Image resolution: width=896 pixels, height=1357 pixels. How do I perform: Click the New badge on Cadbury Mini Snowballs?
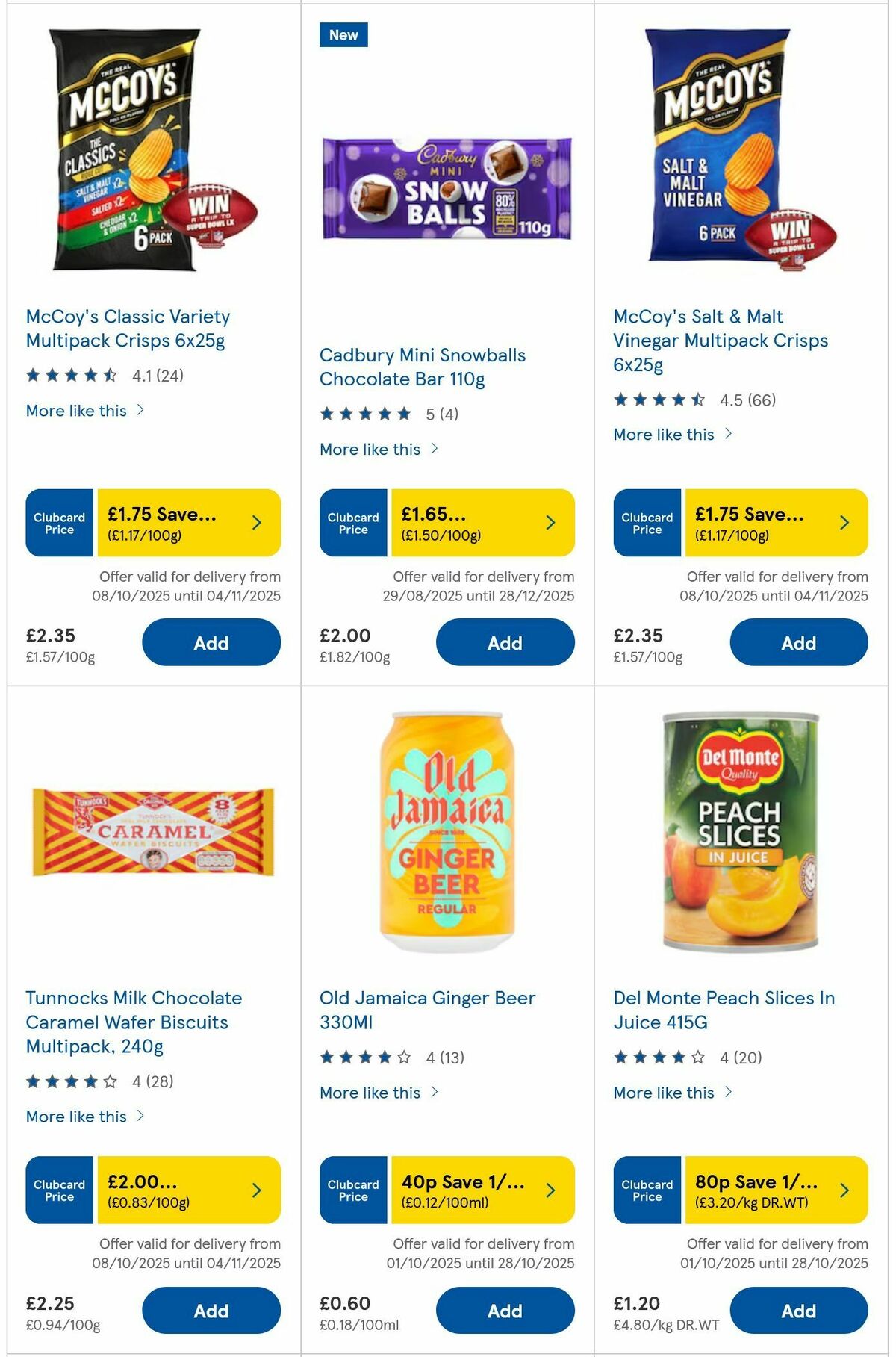(x=343, y=34)
